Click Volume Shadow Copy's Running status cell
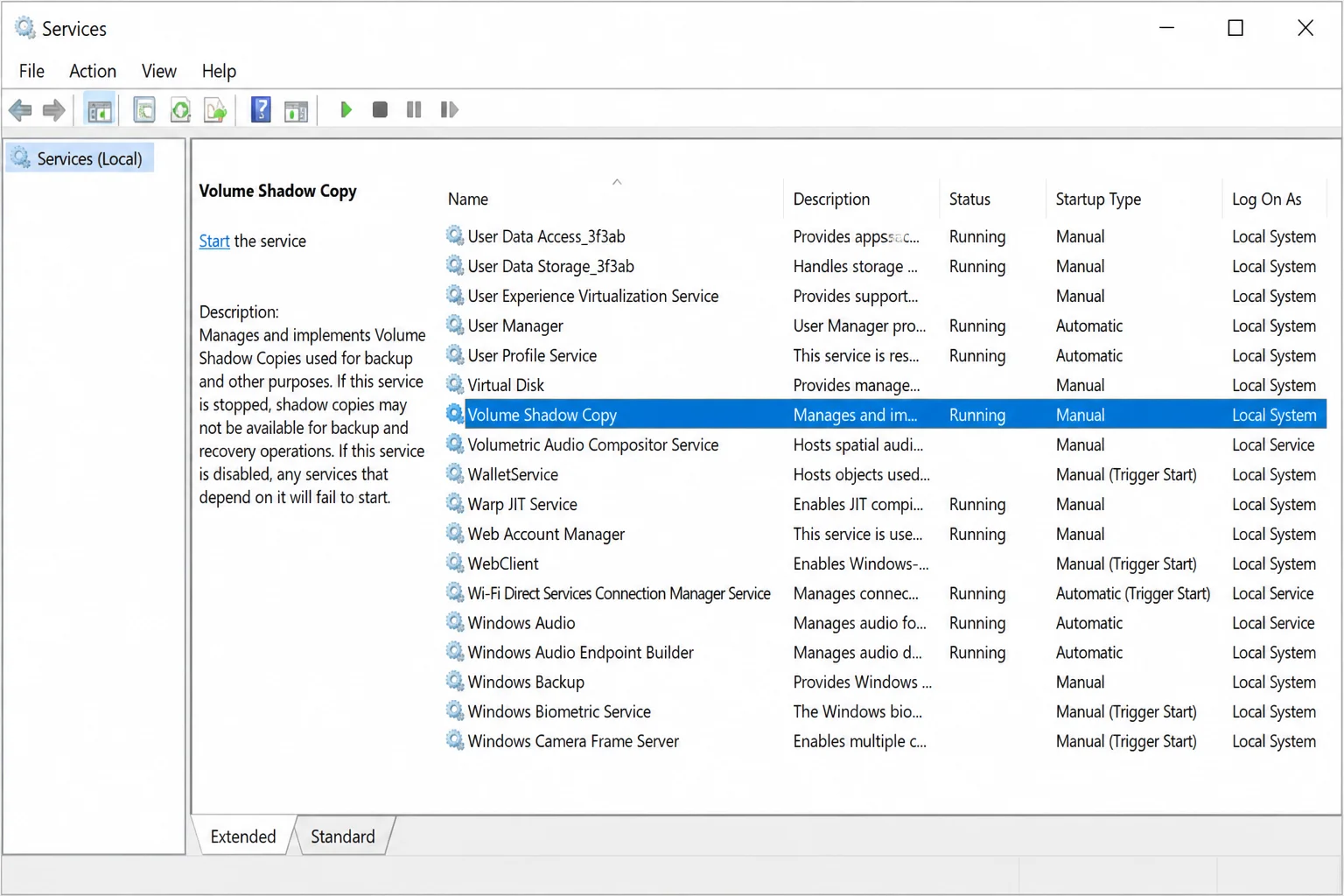The width and height of the screenshot is (1344, 896). (x=977, y=415)
